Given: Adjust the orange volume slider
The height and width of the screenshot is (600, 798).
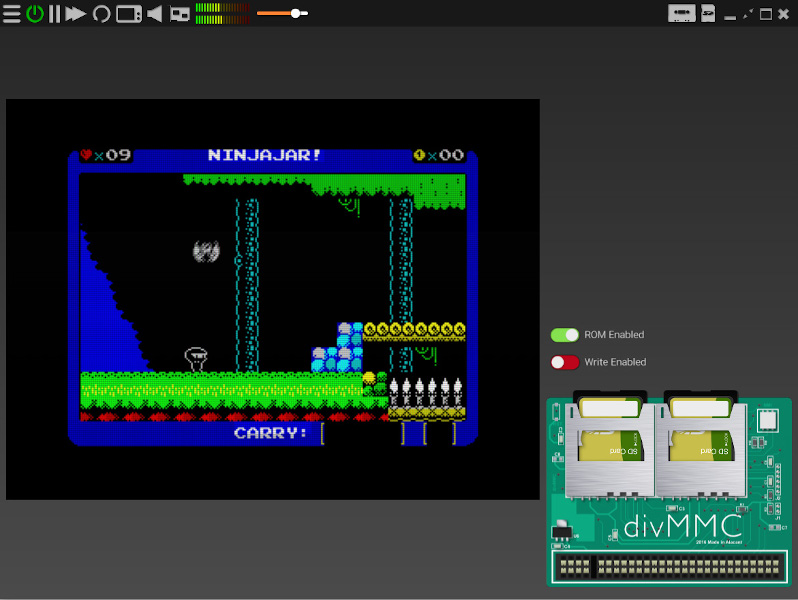Looking at the screenshot, I should [282, 13].
